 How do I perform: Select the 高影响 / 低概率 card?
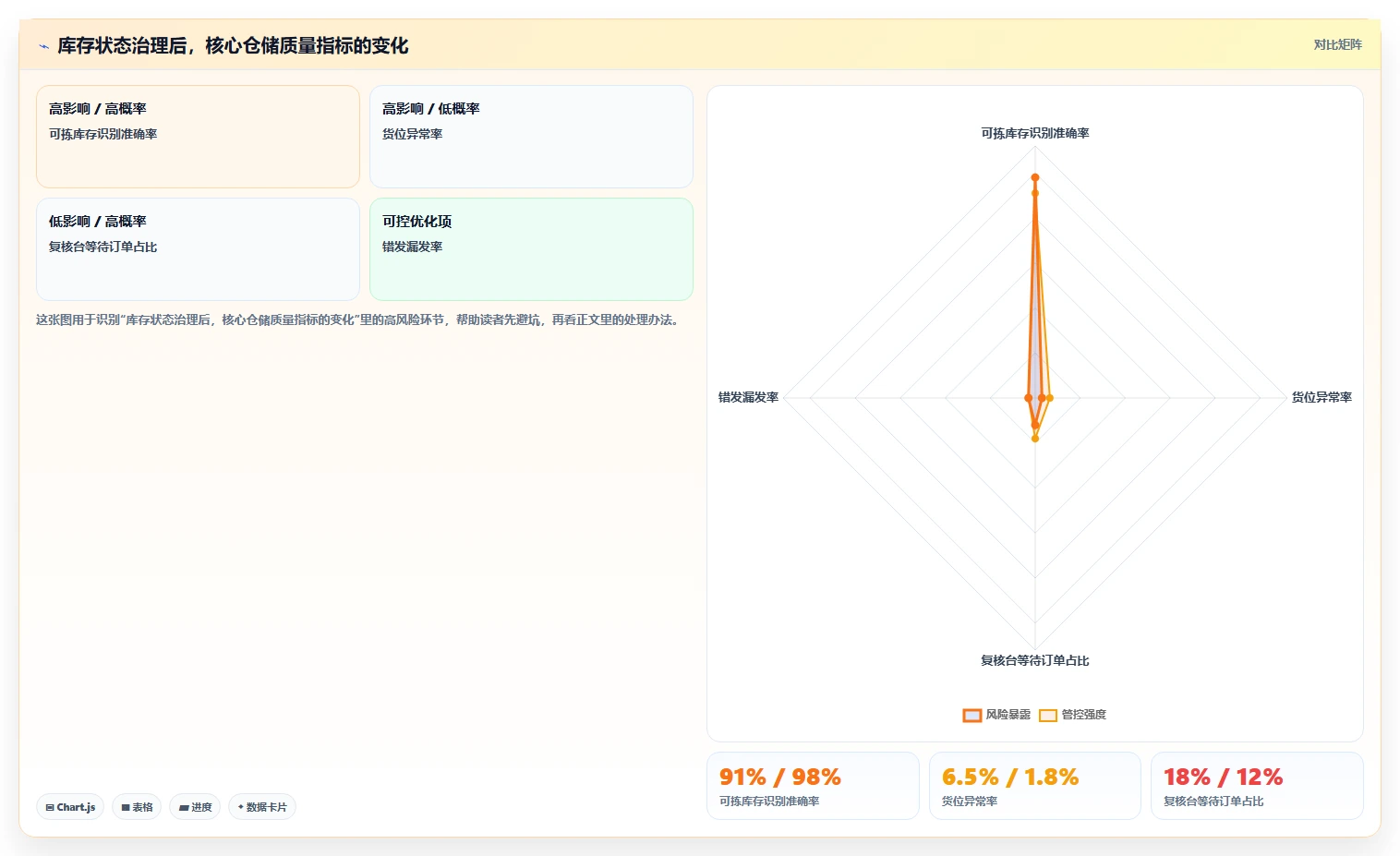[531, 137]
